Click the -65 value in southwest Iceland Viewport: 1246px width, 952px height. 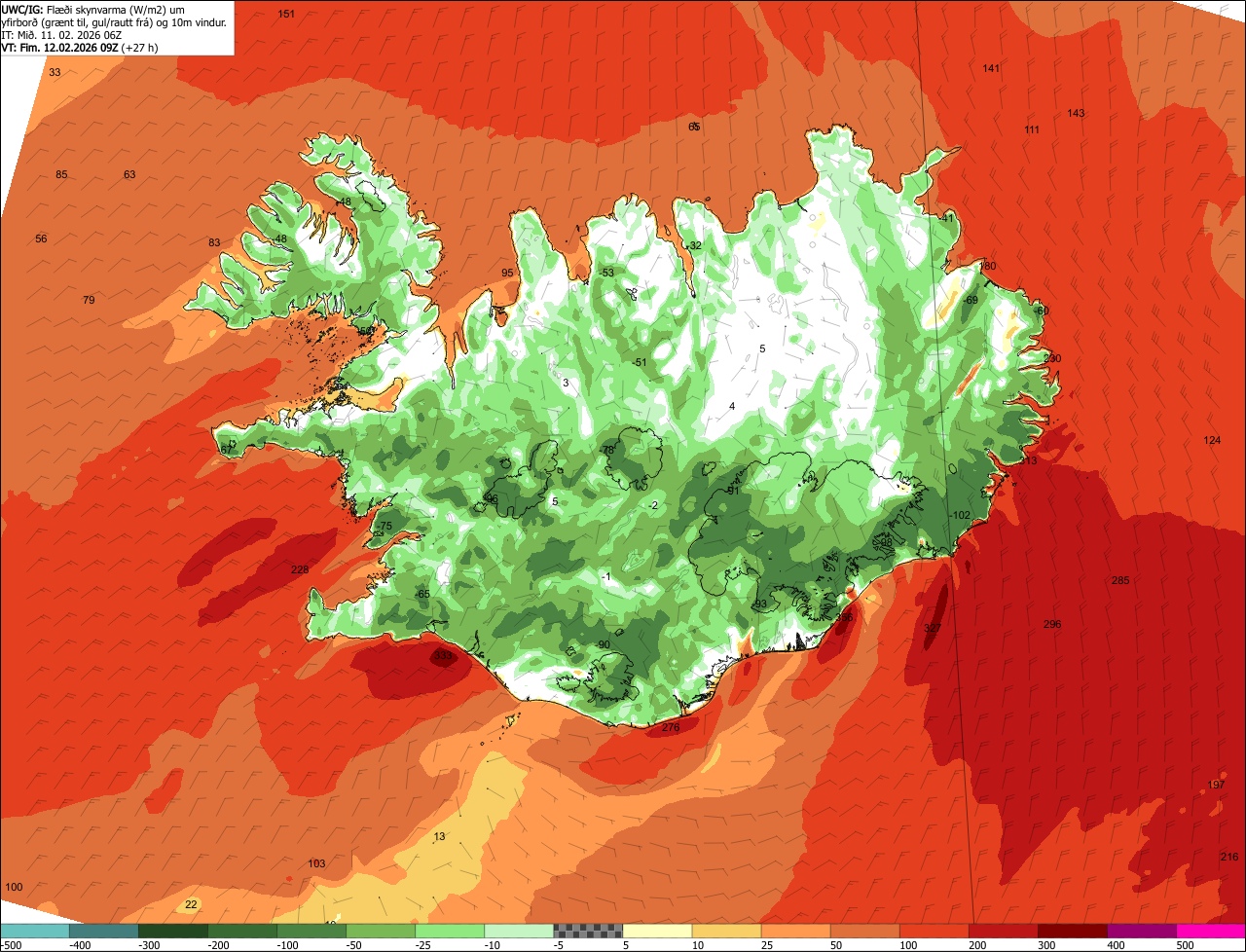pyautogui.click(x=421, y=594)
